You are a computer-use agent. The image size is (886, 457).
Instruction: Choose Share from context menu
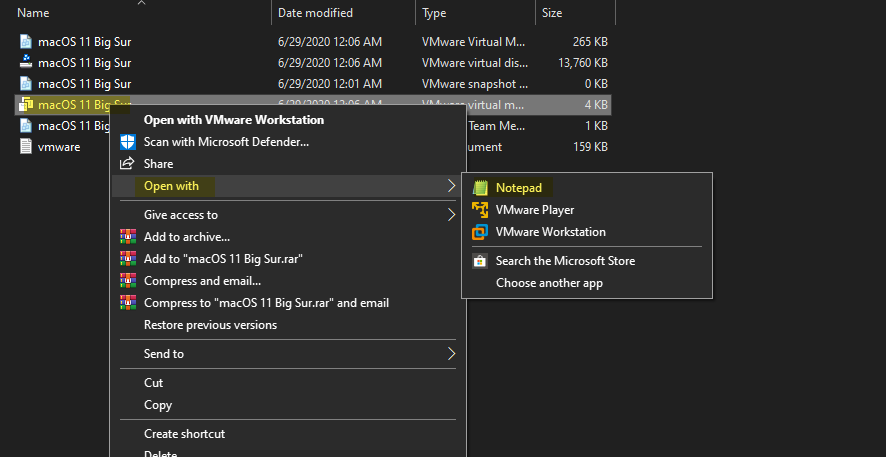(158, 164)
